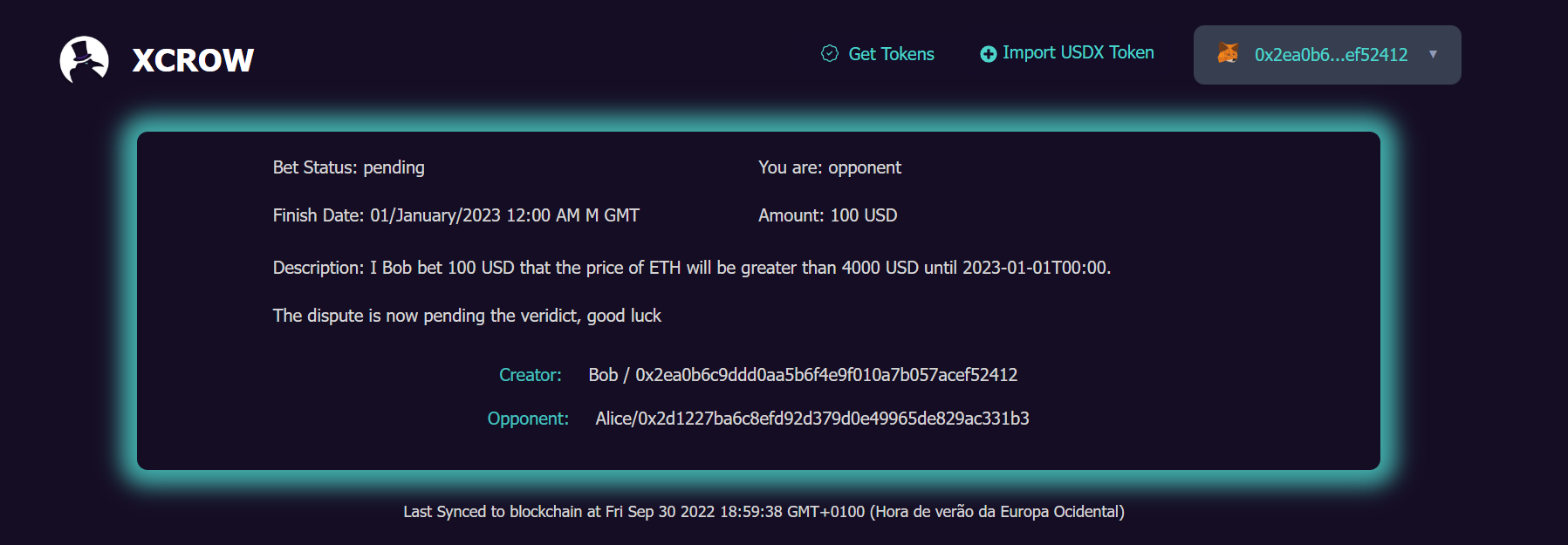Click the bet Description sentence
This screenshot has height=545, width=1568.
coord(691,268)
